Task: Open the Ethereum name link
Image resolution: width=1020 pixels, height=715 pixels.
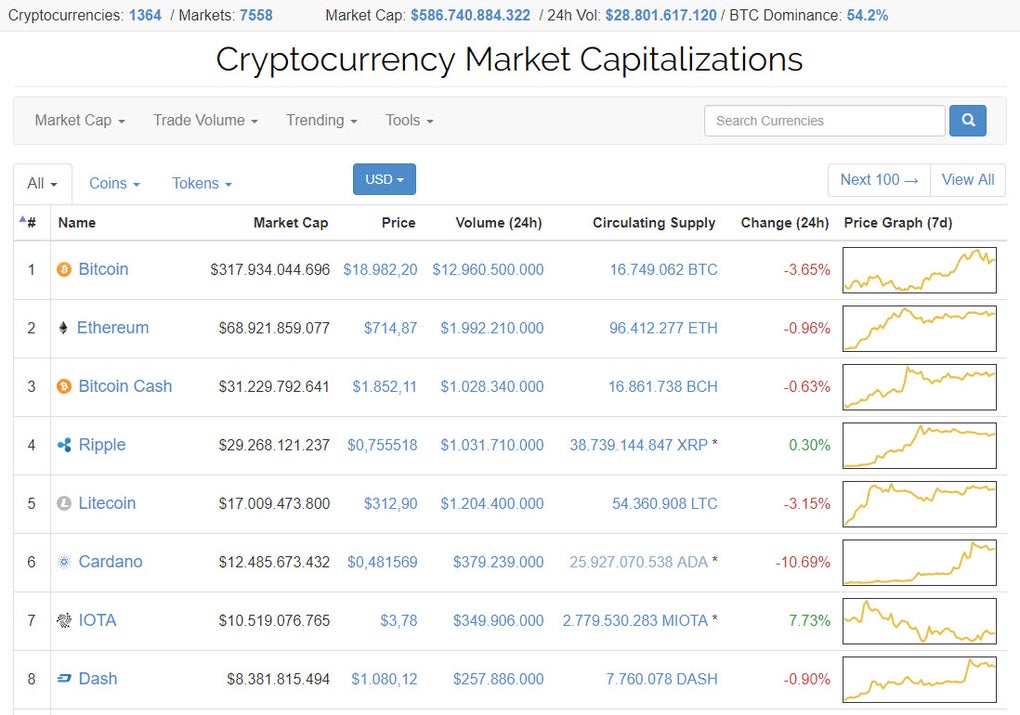Action: pyautogui.click(x=113, y=328)
